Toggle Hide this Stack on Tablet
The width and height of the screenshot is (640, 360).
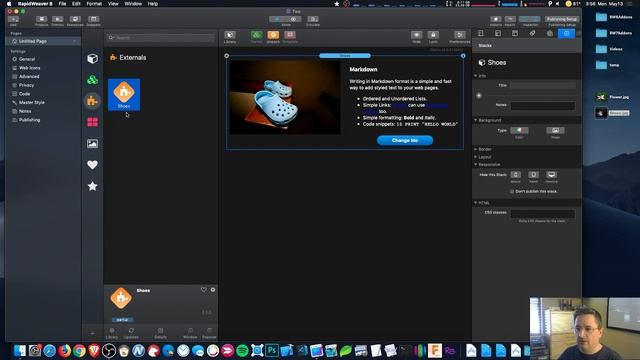tap(533, 175)
